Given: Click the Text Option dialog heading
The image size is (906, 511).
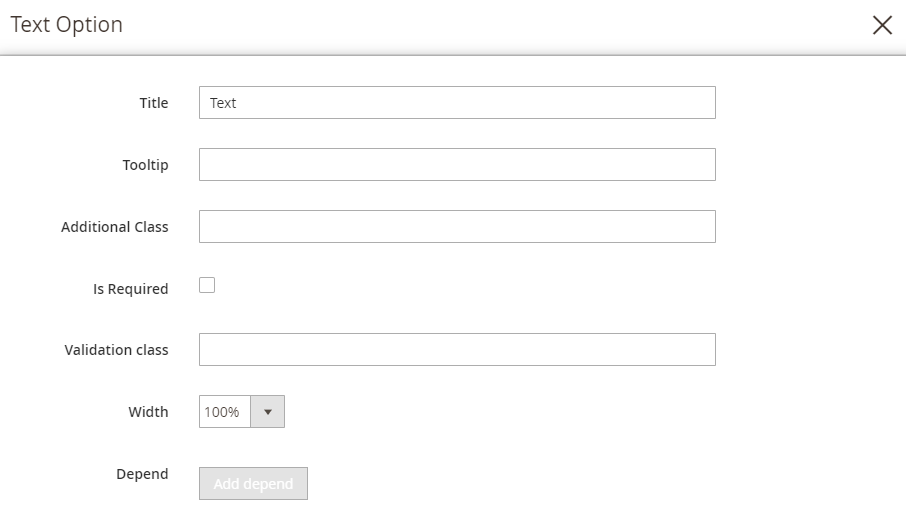Looking at the screenshot, I should [67, 25].
